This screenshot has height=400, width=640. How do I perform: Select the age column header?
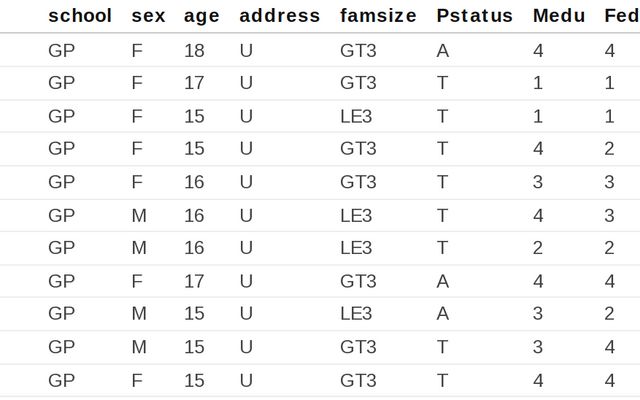tap(202, 16)
